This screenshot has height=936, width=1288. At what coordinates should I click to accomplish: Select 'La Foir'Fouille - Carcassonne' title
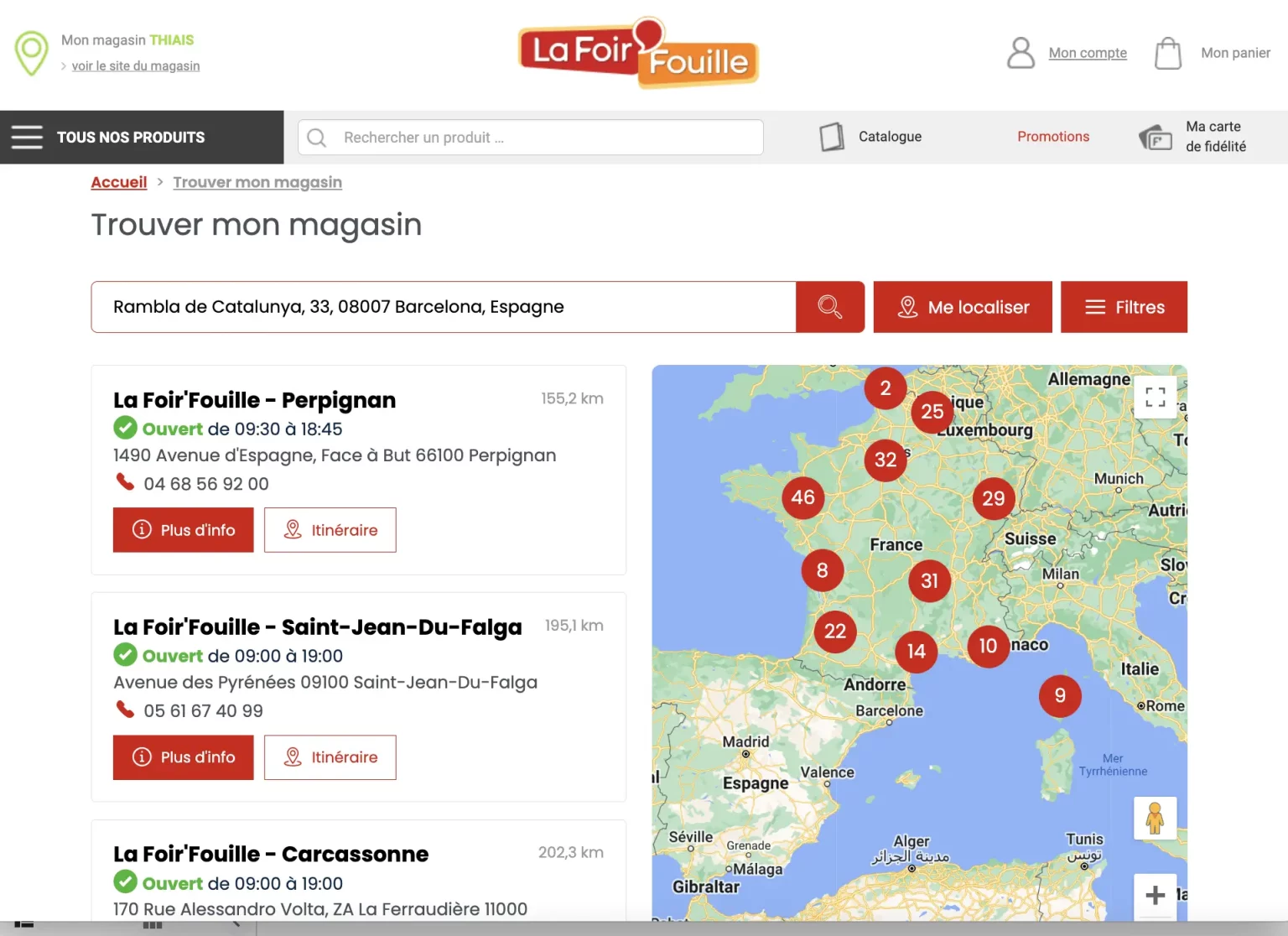[x=271, y=854]
